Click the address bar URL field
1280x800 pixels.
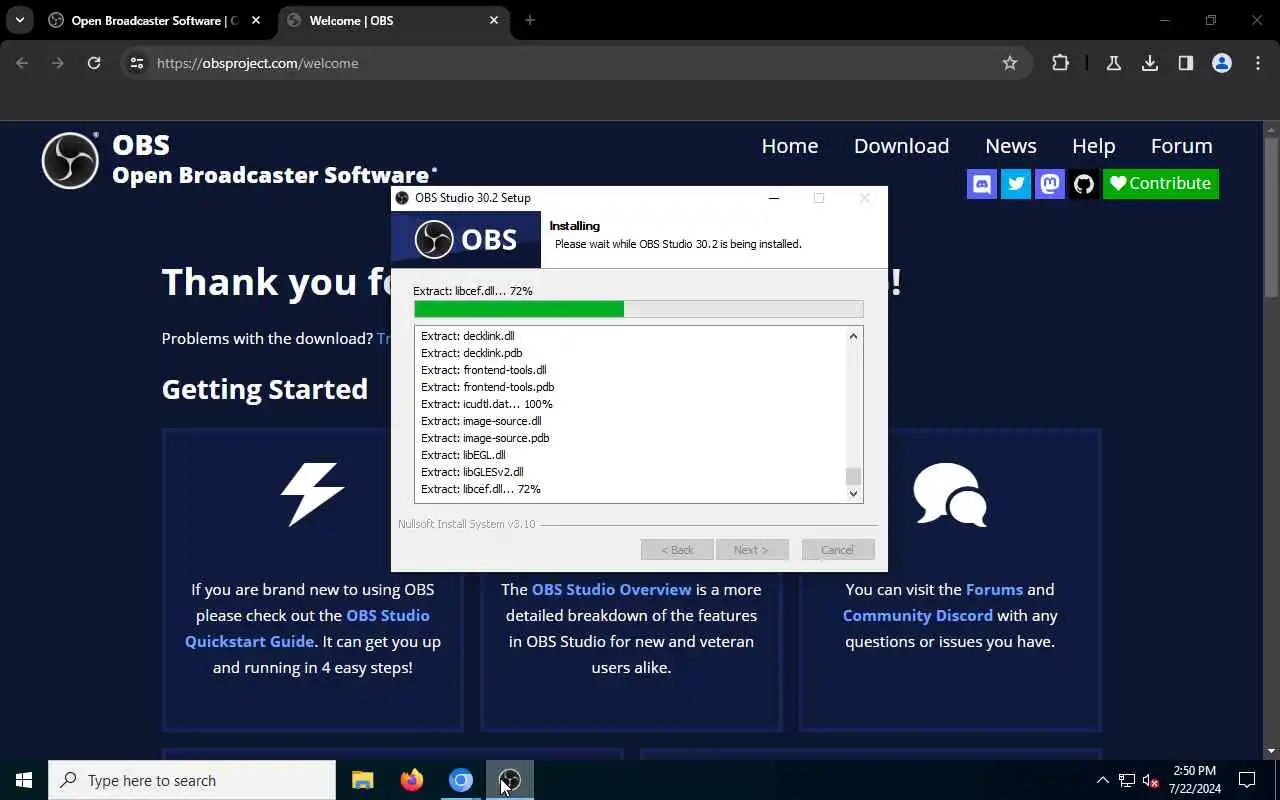tap(575, 63)
